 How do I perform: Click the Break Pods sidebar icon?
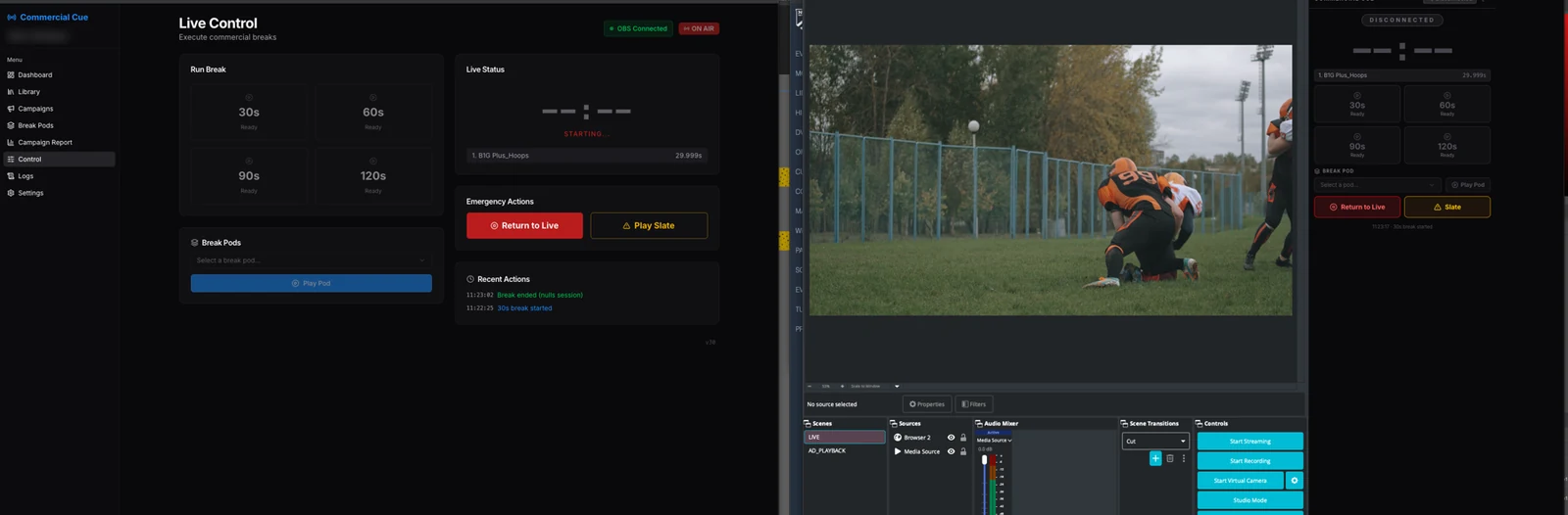[11, 125]
